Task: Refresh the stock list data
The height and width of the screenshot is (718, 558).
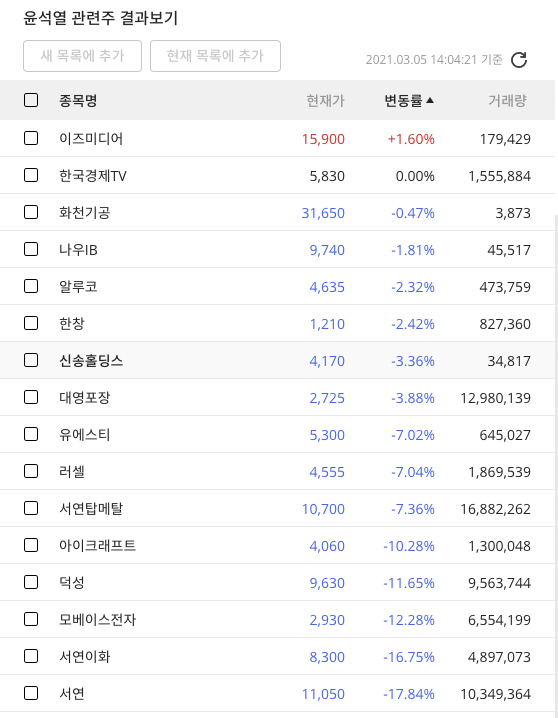Action: (519, 60)
